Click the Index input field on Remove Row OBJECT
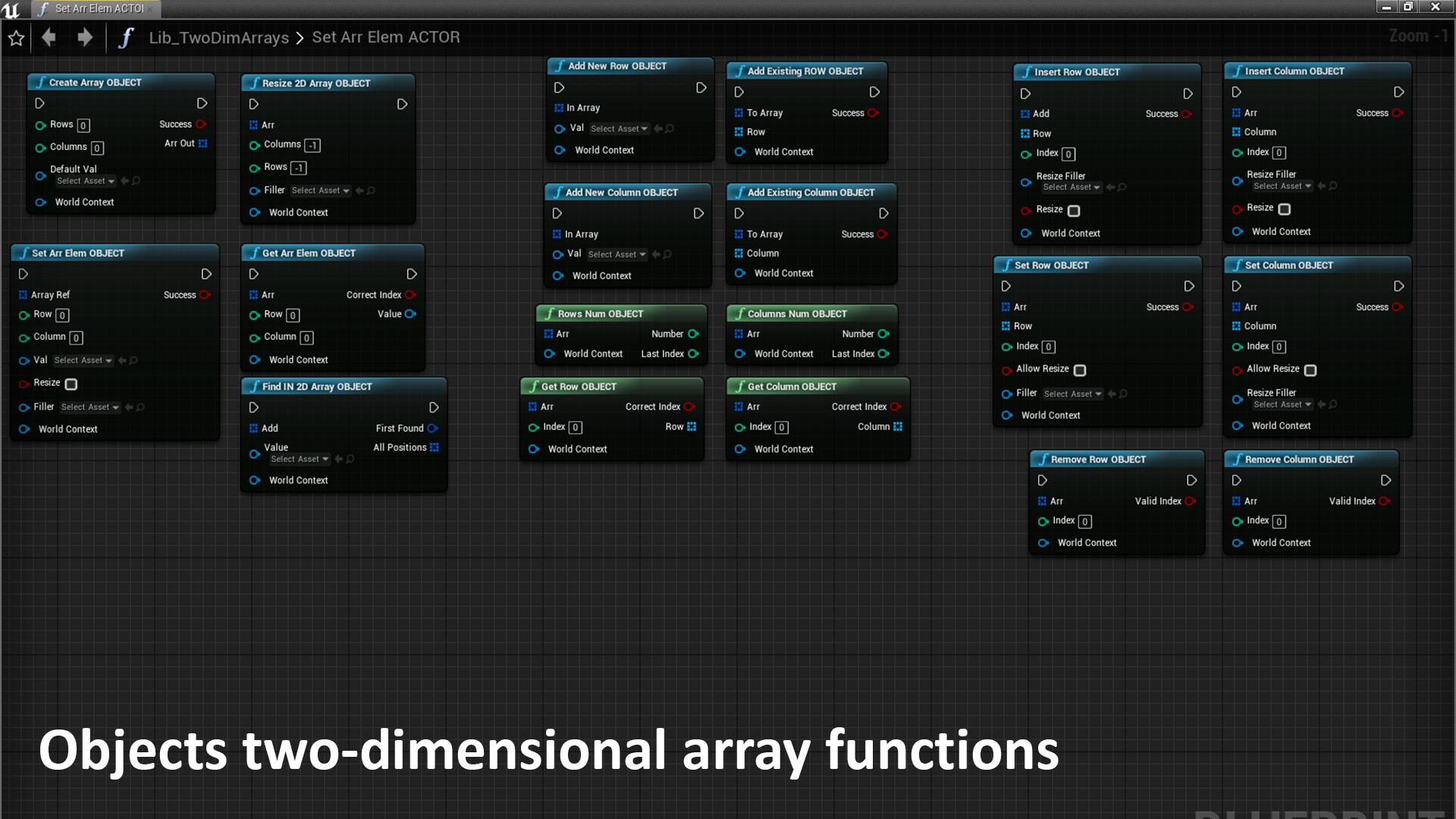Image resolution: width=1456 pixels, height=819 pixels. [1084, 521]
